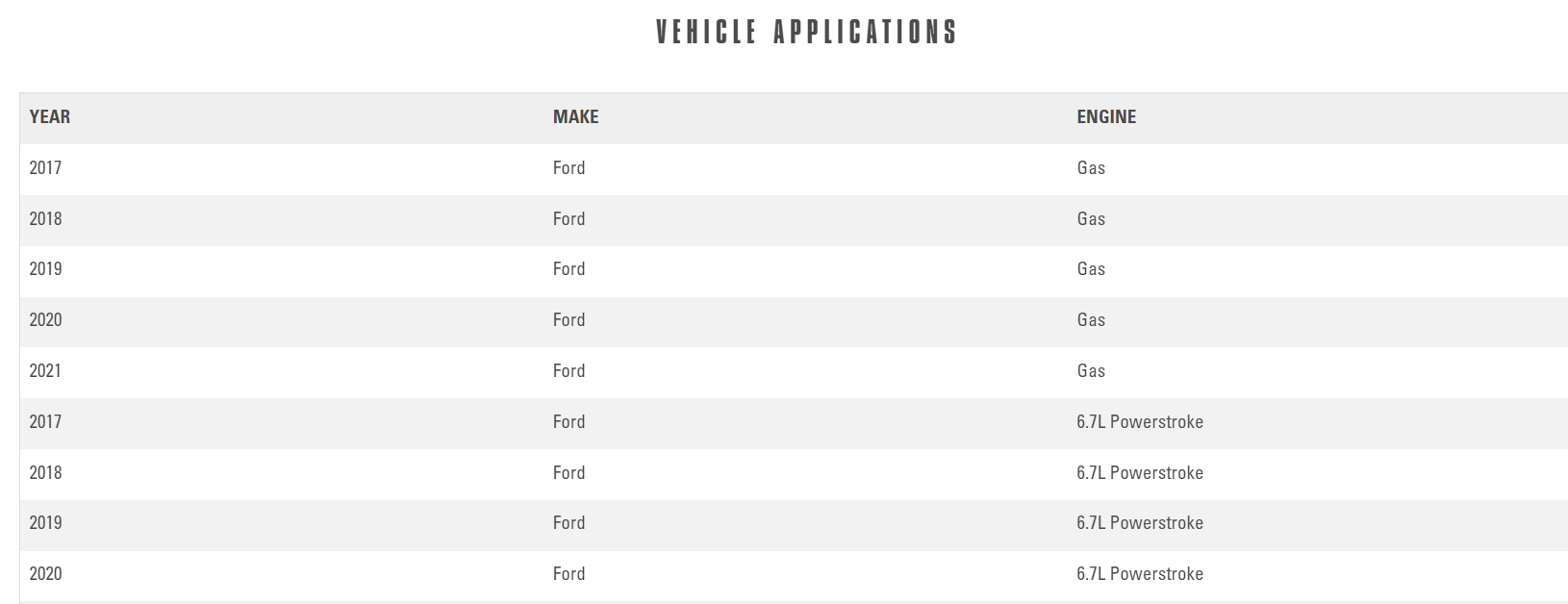Click the ENGINE column header
Viewport: 1568px width, 604px height.
(x=1106, y=117)
